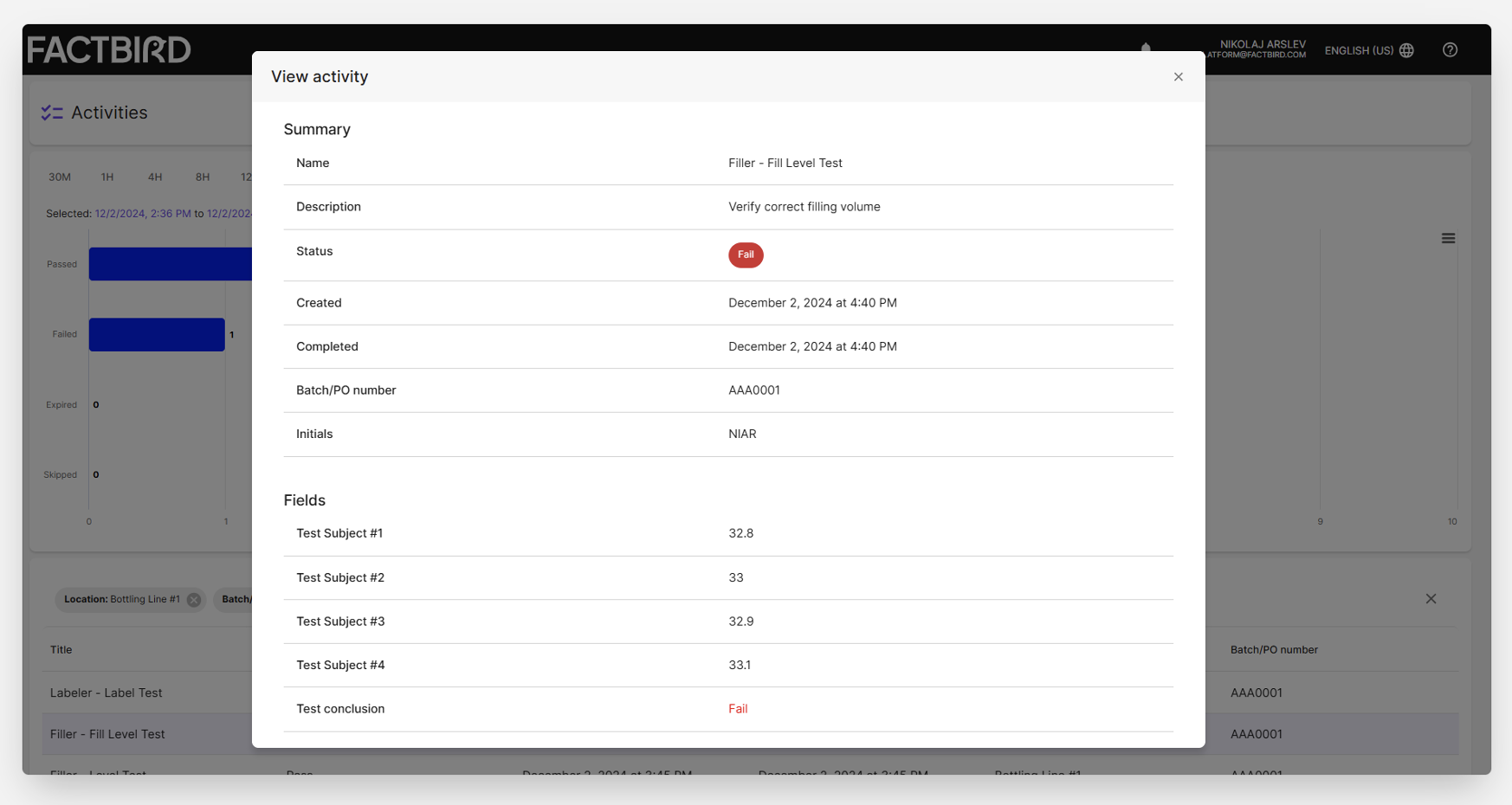Click the red Fail status badge
The height and width of the screenshot is (805, 1512).
[746, 254]
